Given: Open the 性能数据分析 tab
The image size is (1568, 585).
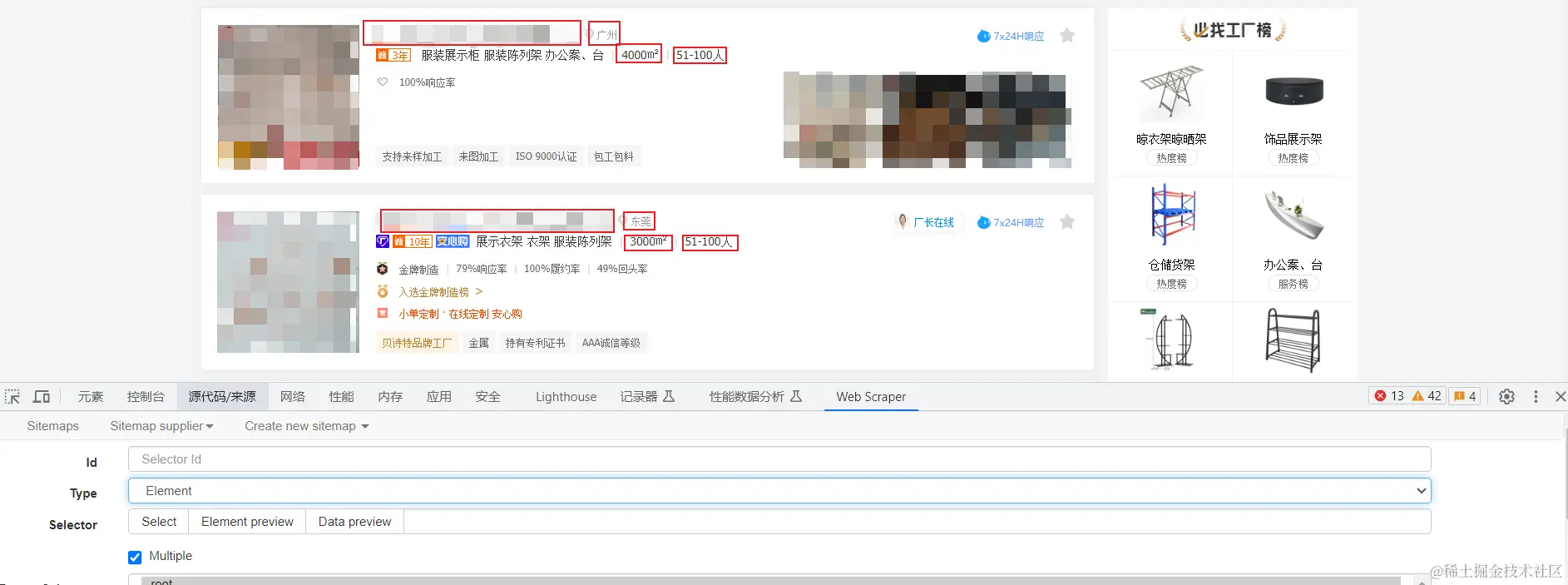Looking at the screenshot, I should point(755,397).
